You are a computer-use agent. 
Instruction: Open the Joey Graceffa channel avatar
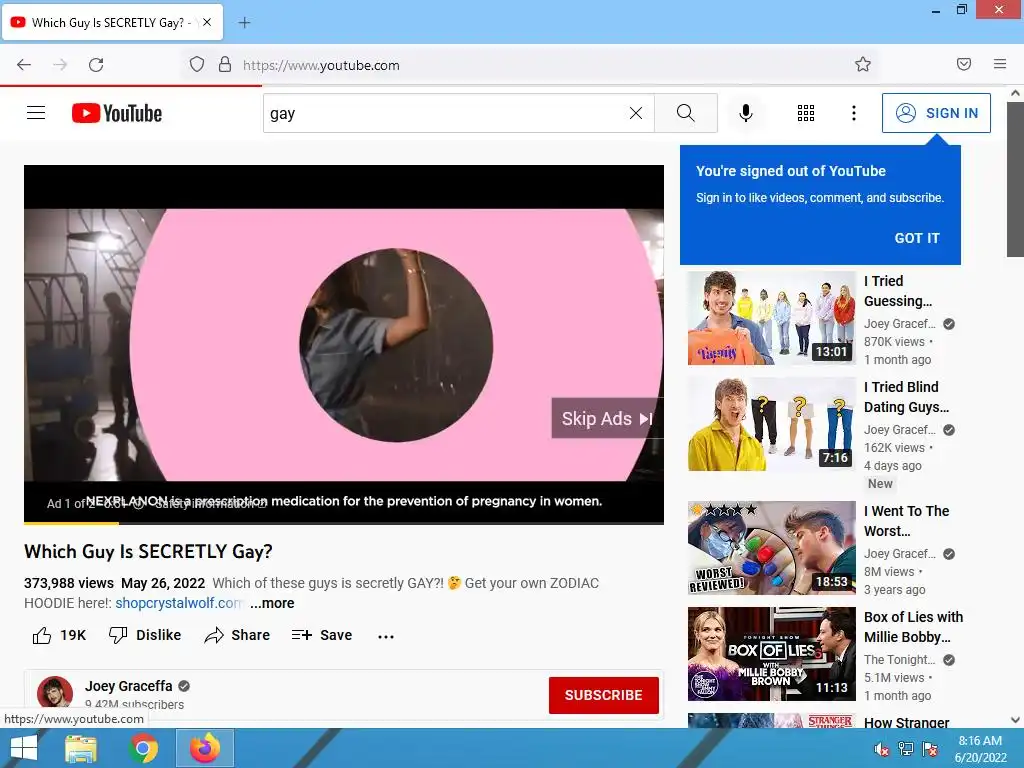click(x=55, y=694)
